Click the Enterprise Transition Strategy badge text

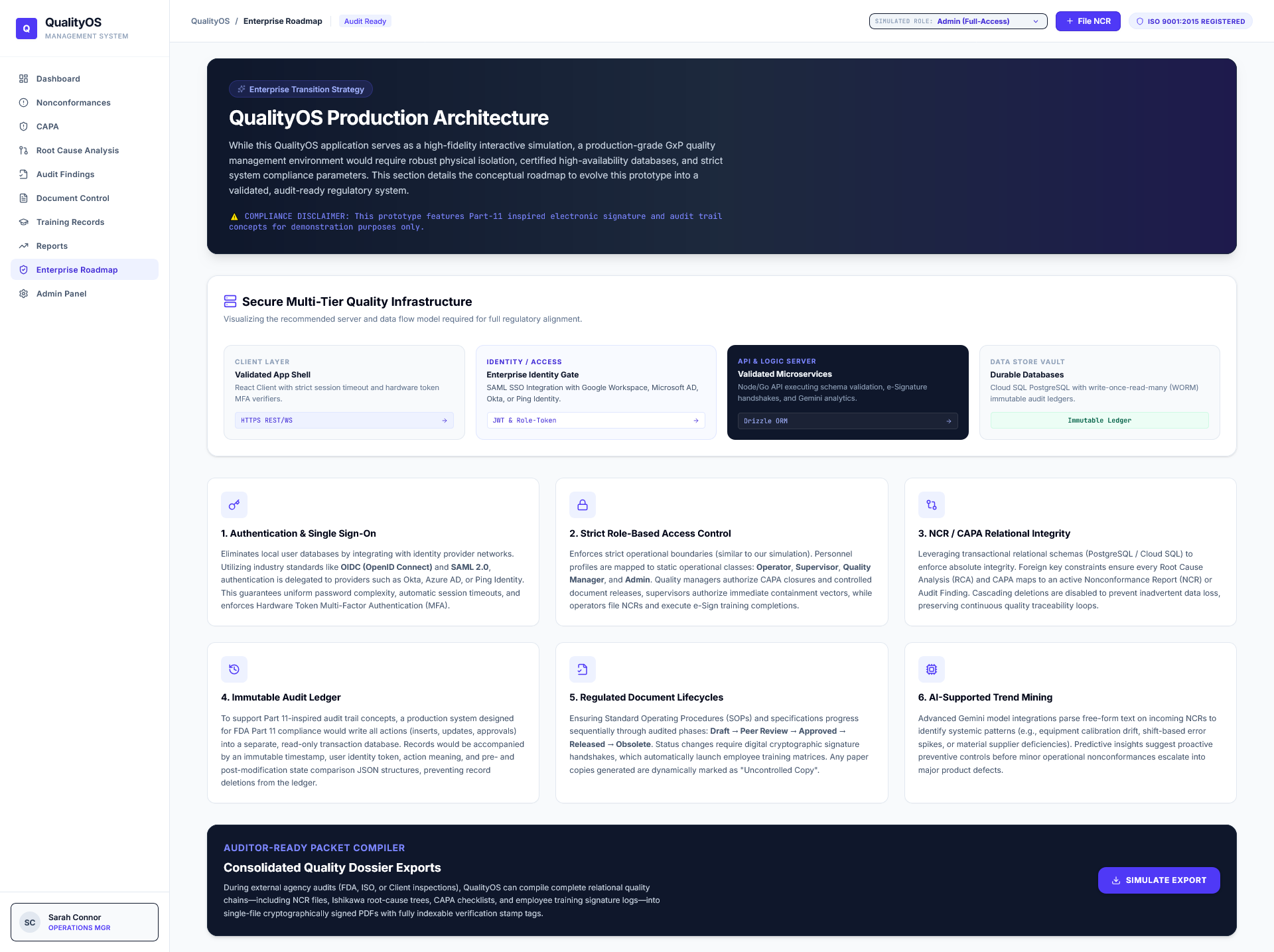pos(307,90)
